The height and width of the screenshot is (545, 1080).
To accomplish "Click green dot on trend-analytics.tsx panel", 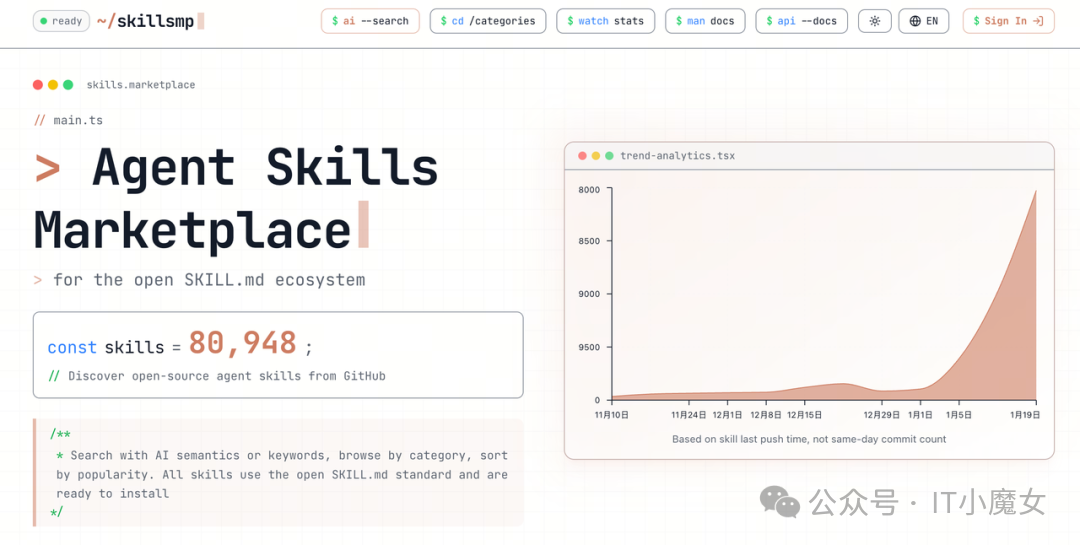I will click(x=609, y=156).
